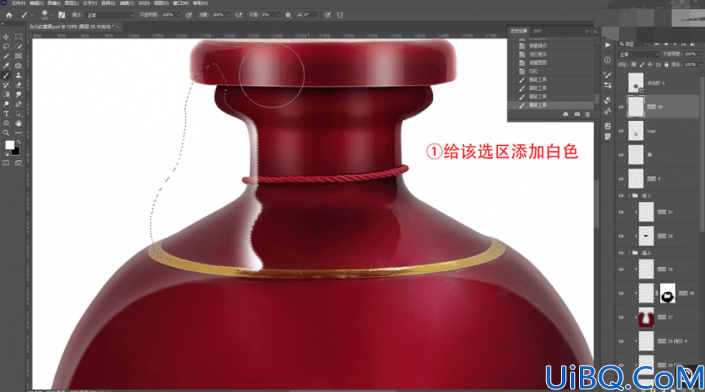Open the brush settings panel from options bar
705x392 pixels.
tap(62, 15)
